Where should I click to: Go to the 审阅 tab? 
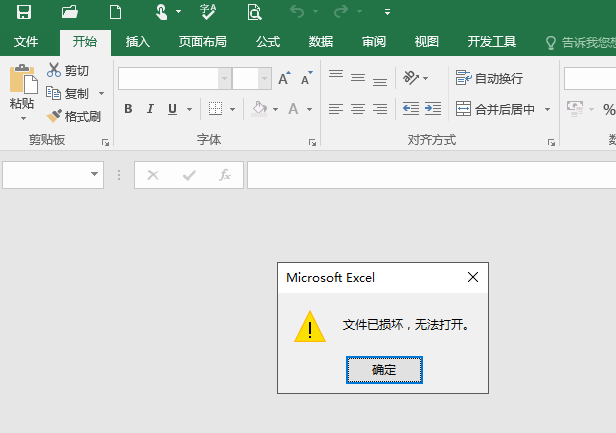374,42
